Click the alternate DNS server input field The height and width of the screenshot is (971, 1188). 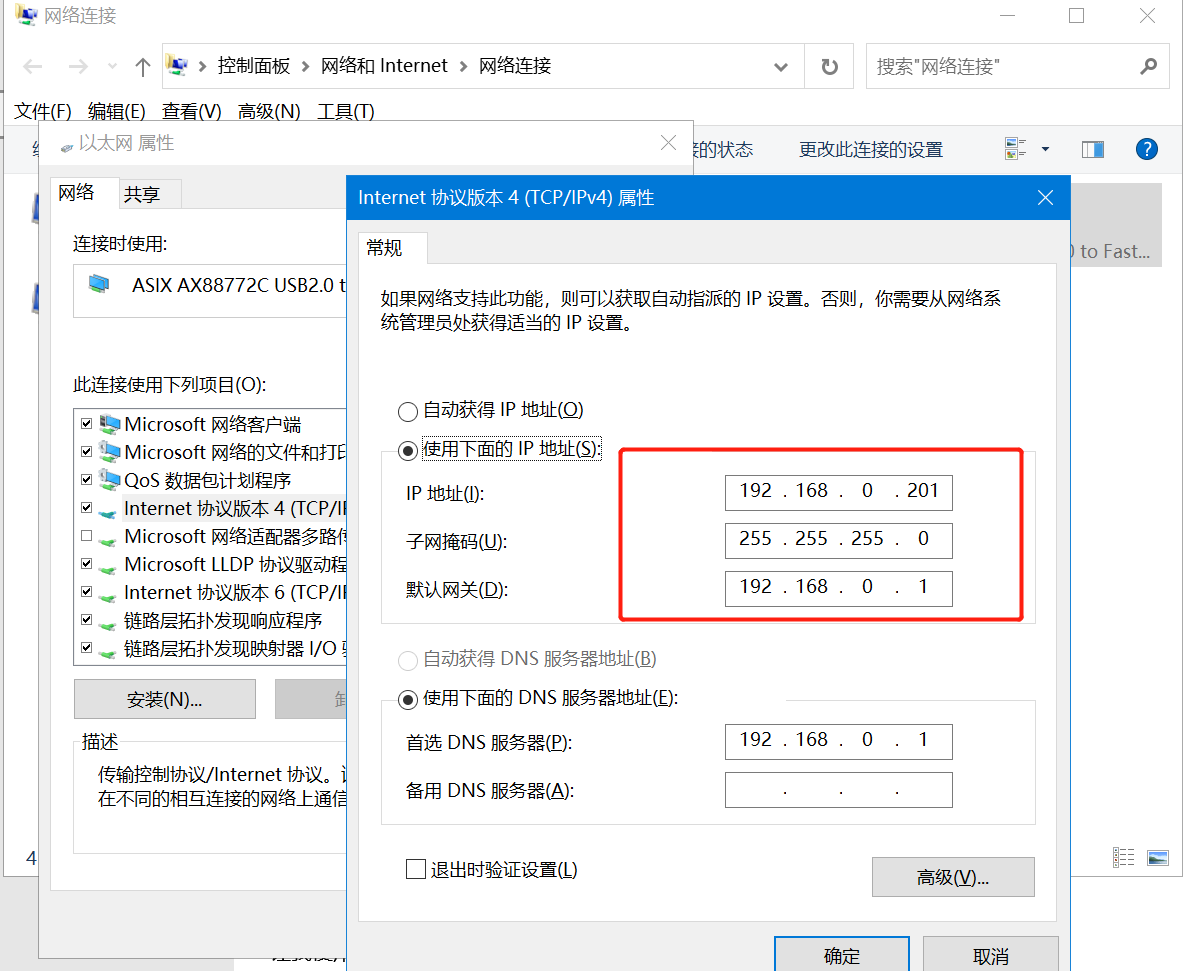point(838,790)
